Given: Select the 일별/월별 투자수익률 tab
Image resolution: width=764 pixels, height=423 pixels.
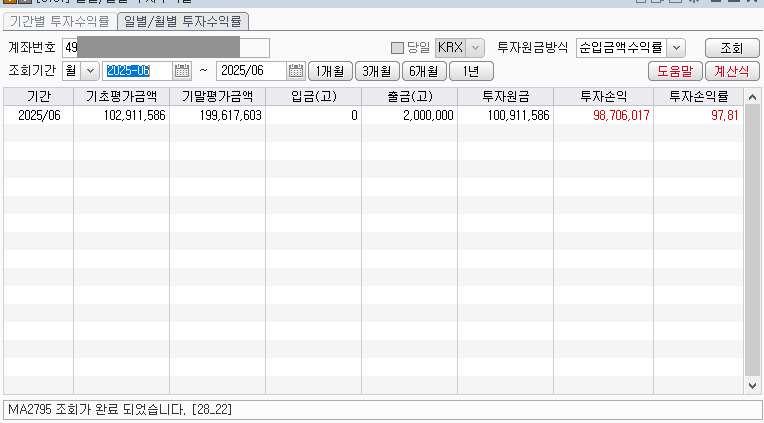Looking at the screenshot, I should 182,21.
